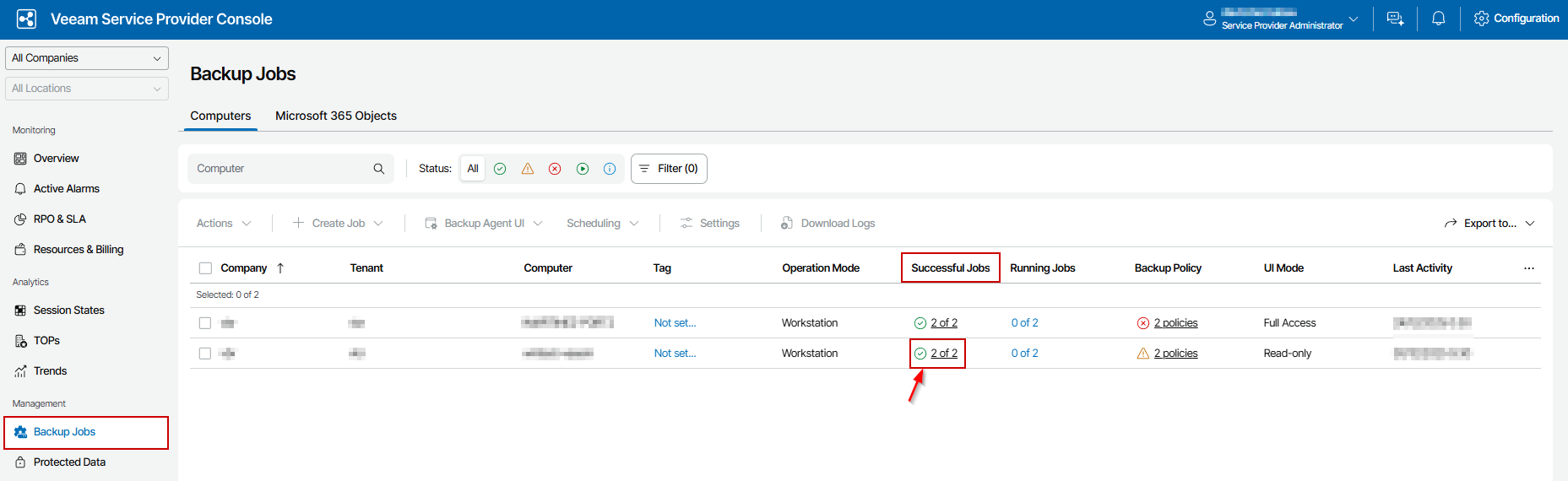This screenshot has height=481, width=1568.
Task: Check the first computer row checkbox
Action: pos(205,323)
